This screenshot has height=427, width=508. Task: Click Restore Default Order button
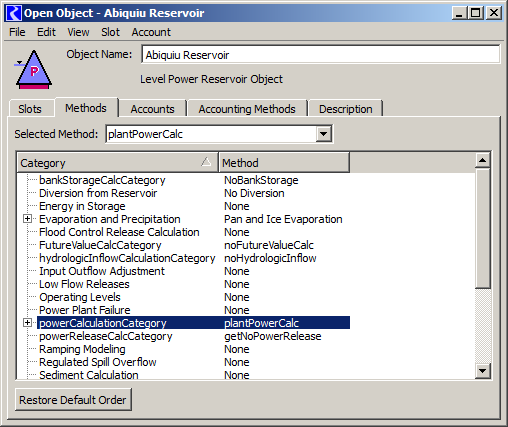coord(73,400)
